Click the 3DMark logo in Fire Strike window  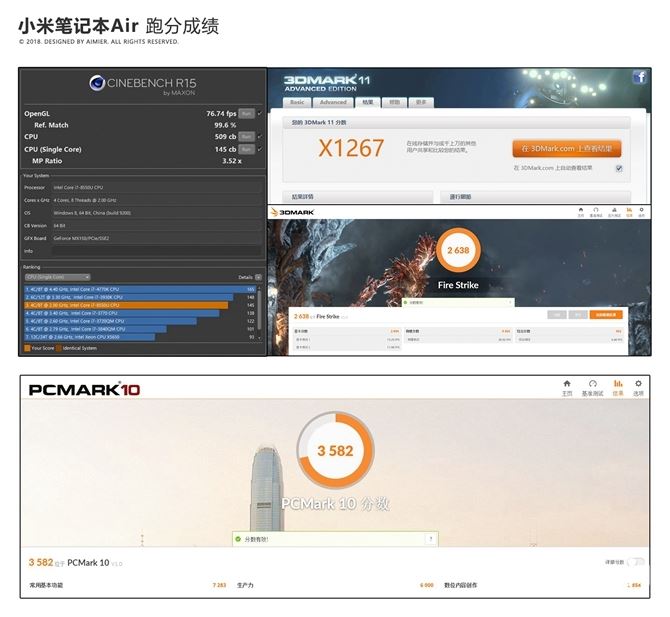tap(293, 212)
